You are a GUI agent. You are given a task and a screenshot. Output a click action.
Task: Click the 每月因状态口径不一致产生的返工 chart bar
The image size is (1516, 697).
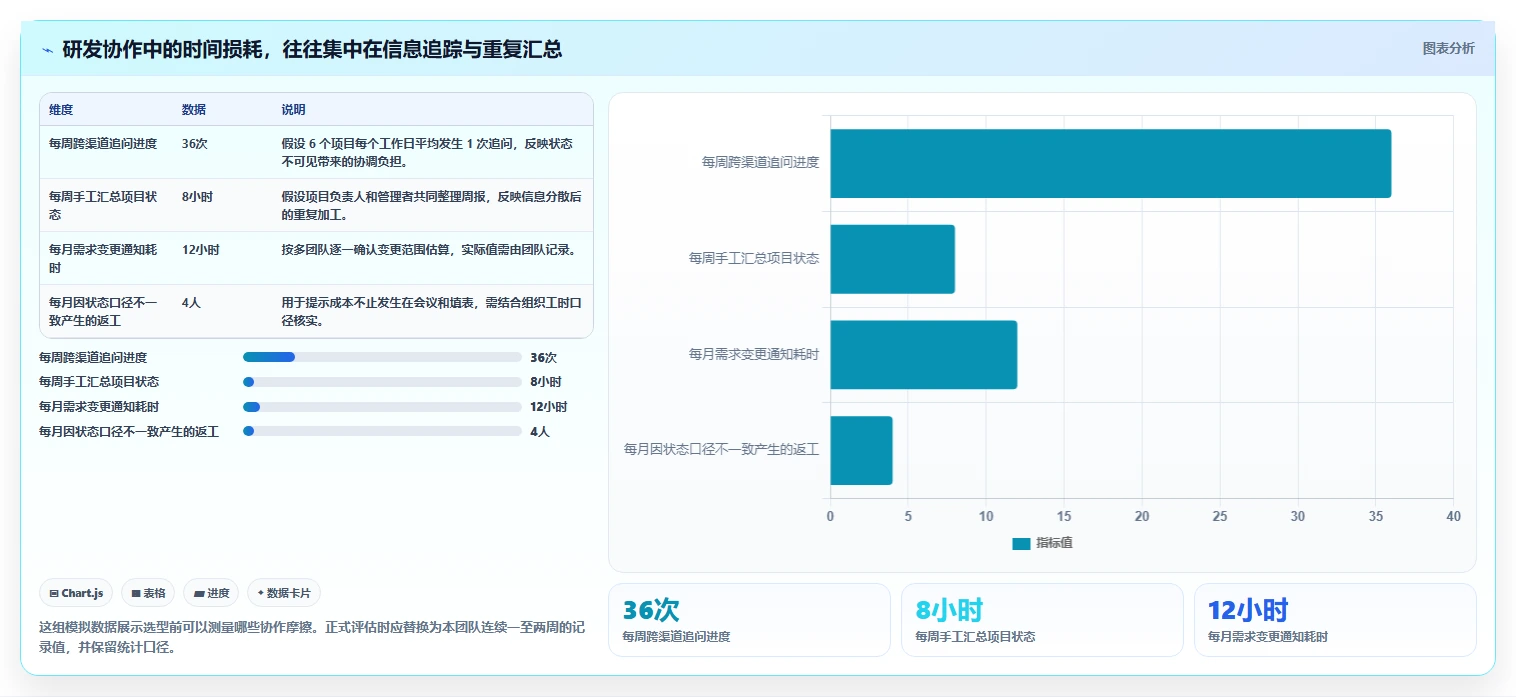point(861,450)
